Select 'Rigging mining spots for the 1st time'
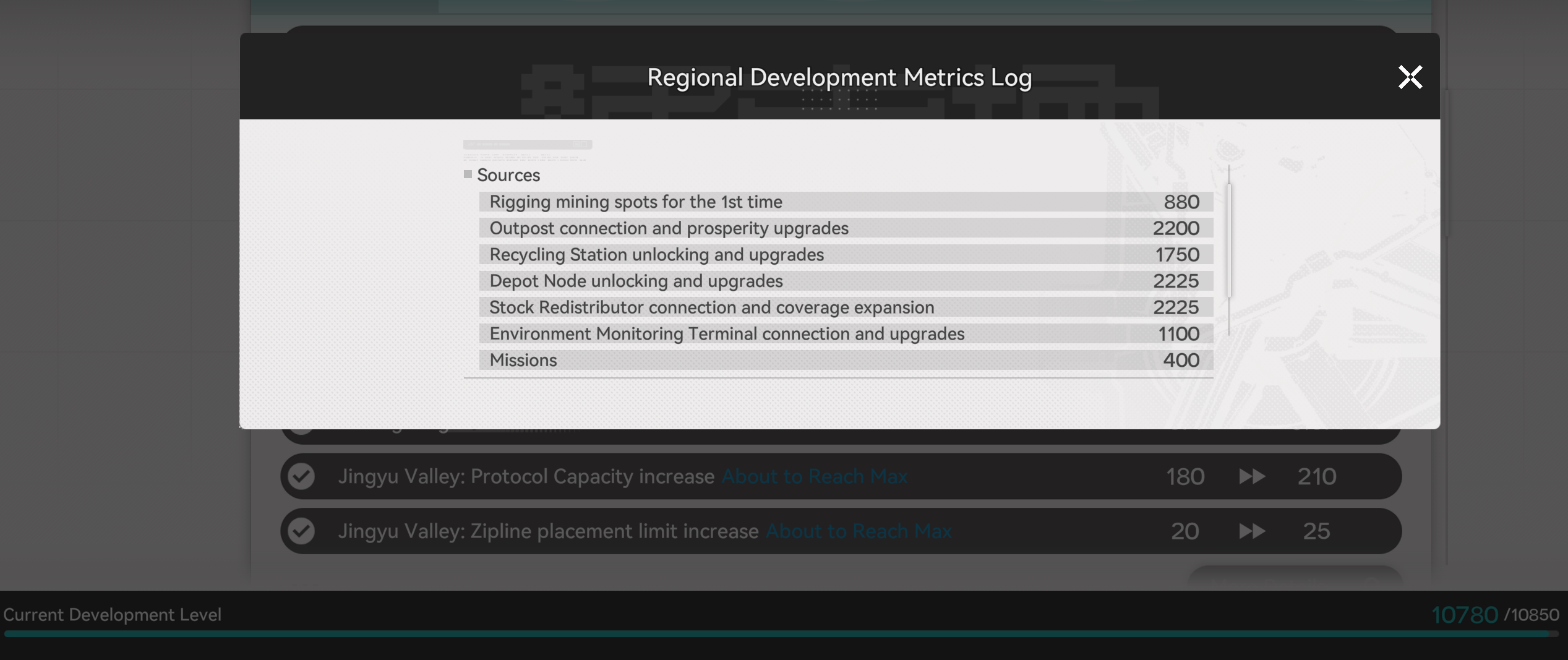1568x660 pixels. [x=636, y=202]
